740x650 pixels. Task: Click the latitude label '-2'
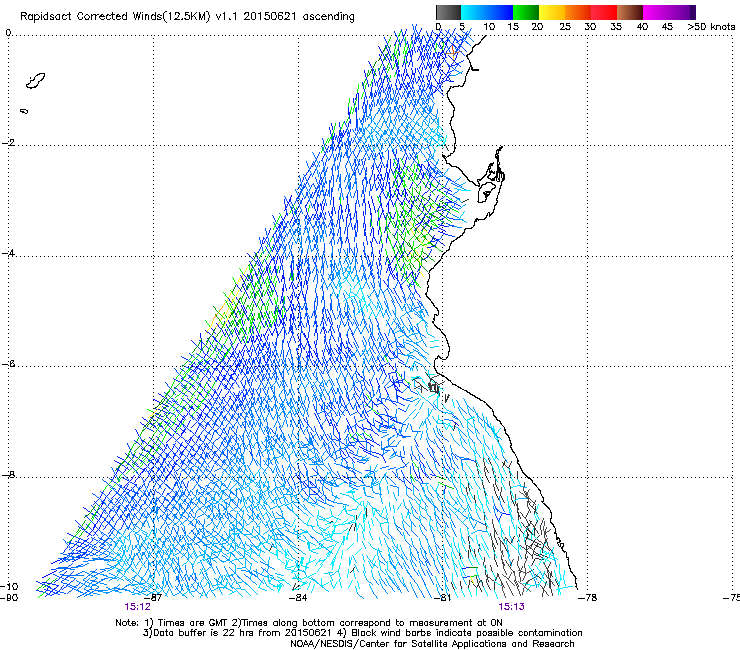pyautogui.click(x=9, y=143)
